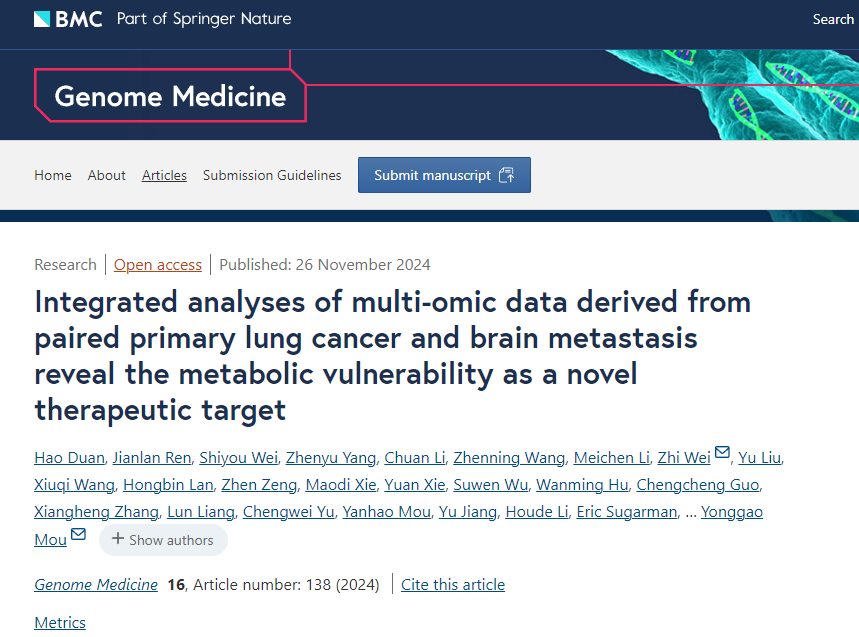859x637 pixels.
Task: Click the envelope icon beside Yonggao Mou
Action: pos(78,534)
